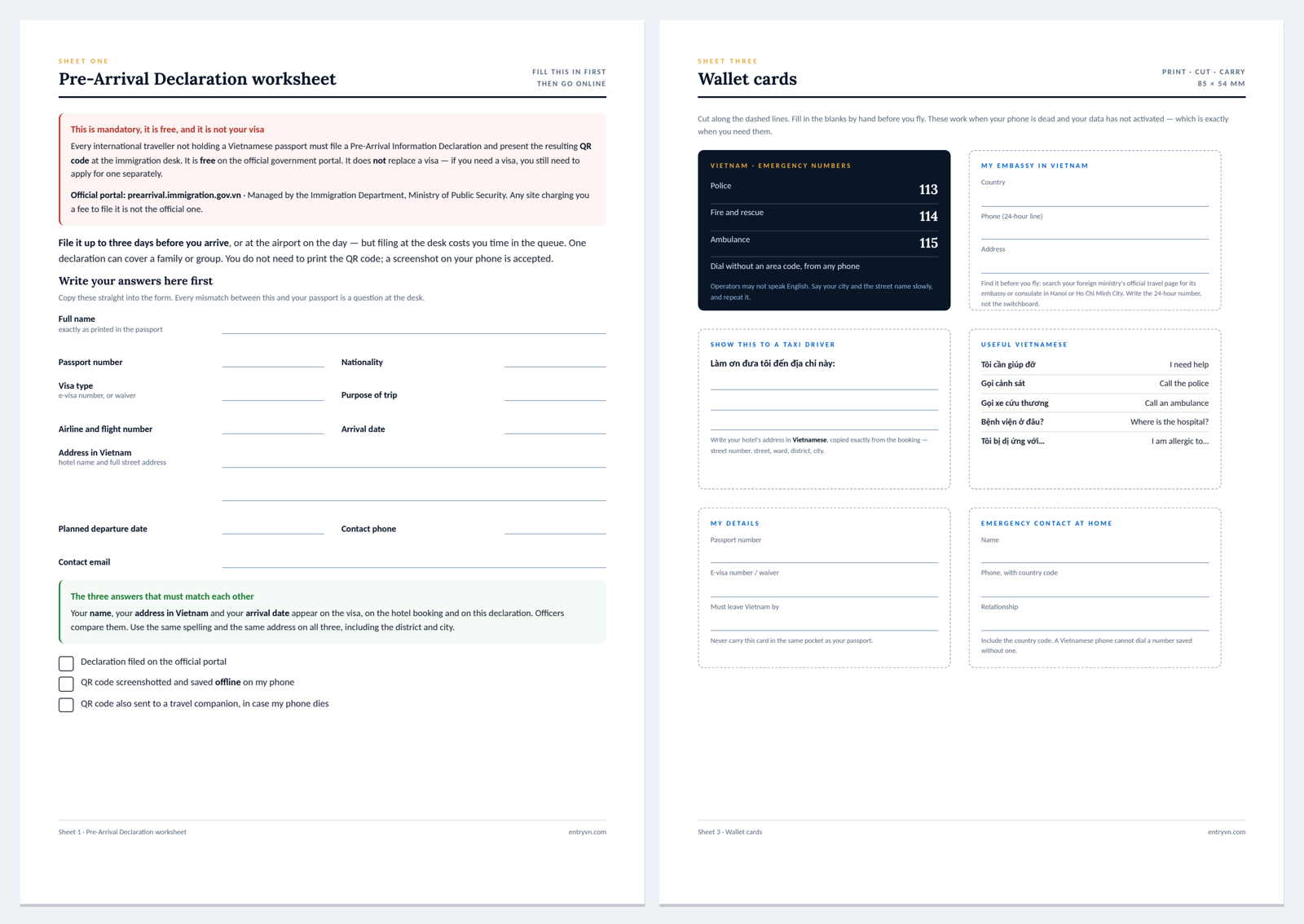Viewport: 1304px width, 924px height.
Task: Click the 'Must leave Vietnam by' line
Action: click(824, 622)
